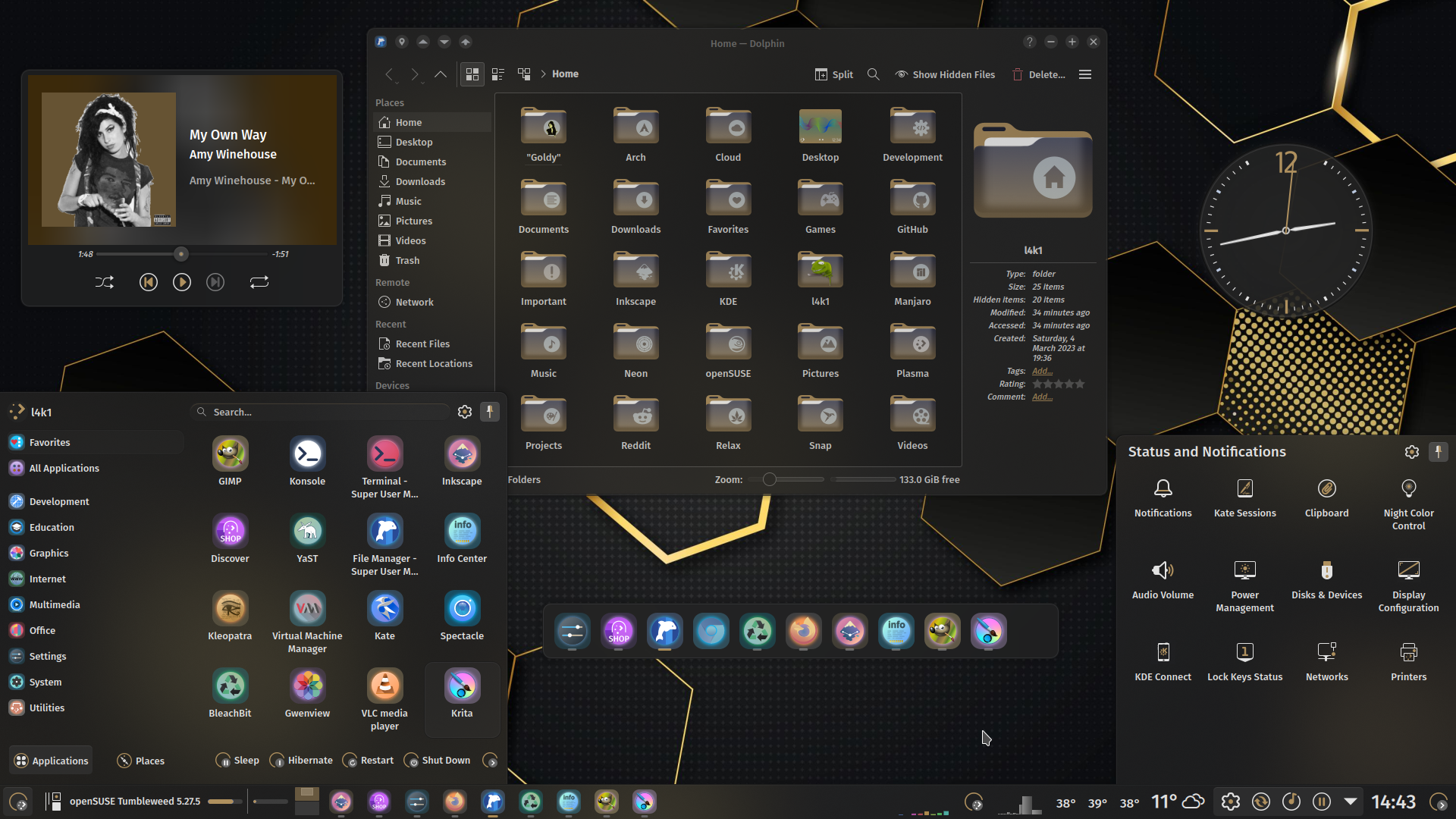Screen dimensions: 1456x819
Task: Open Split view in Dolphin
Action: coord(833,74)
